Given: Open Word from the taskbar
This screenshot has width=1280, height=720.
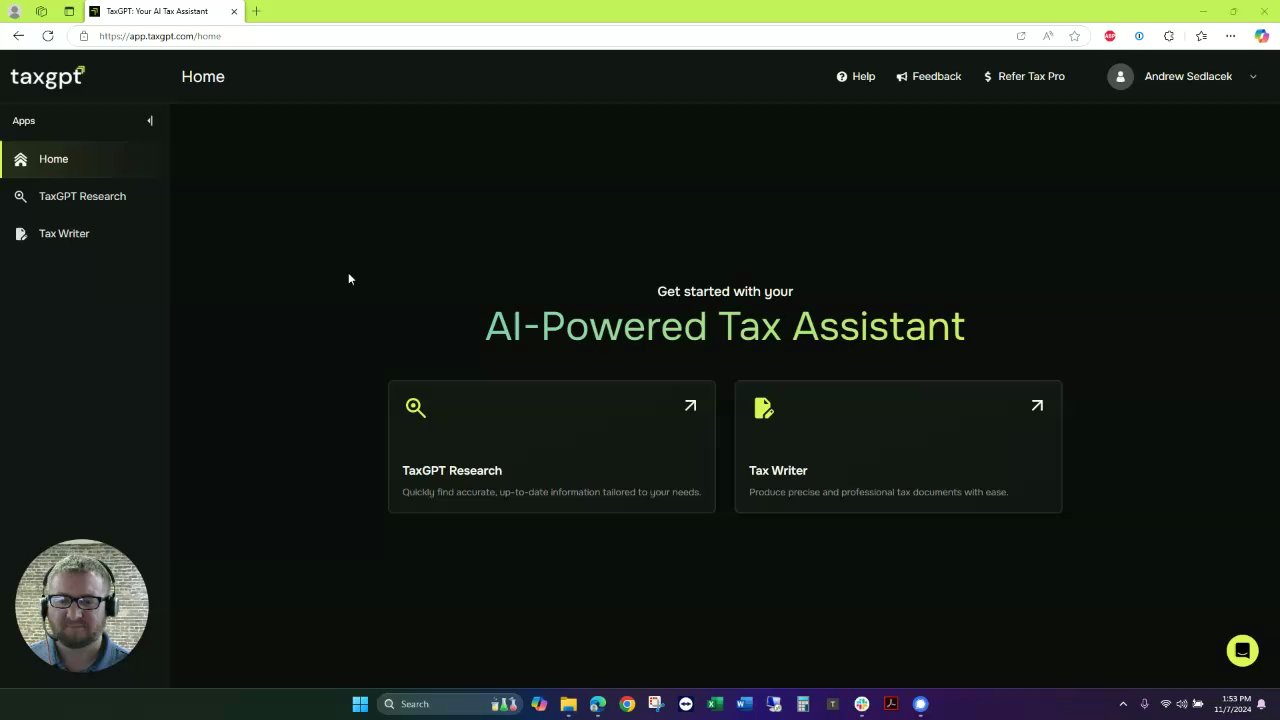Looking at the screenshot, I should click(x=744, y=704).
